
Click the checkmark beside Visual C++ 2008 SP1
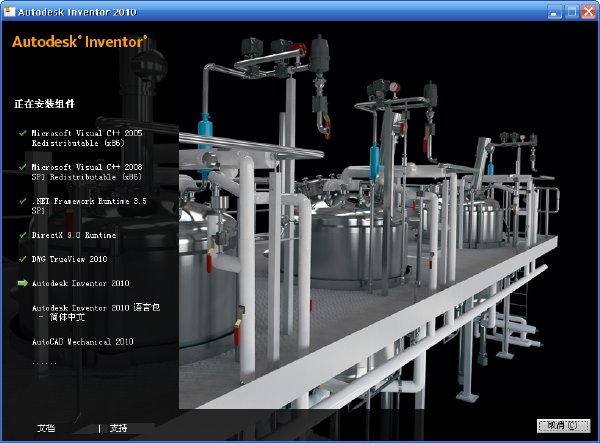pos(23,167)
